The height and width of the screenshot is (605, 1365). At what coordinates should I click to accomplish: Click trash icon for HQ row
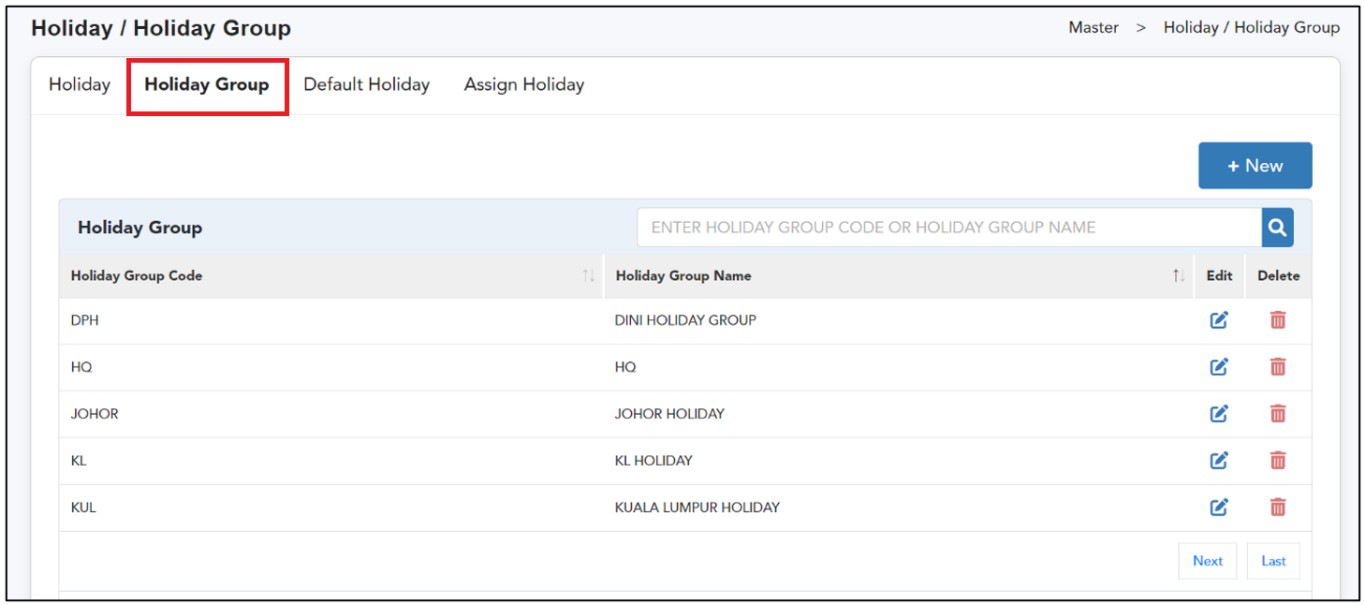coord(1277,367)
